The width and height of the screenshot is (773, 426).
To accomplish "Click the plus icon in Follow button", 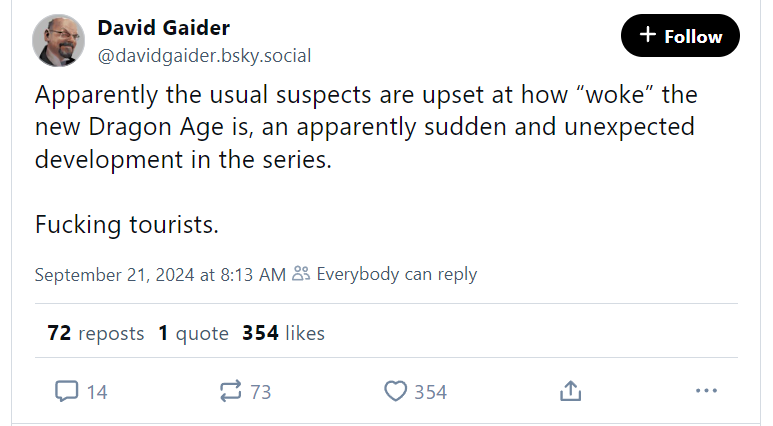I will [x=647, y=36].
